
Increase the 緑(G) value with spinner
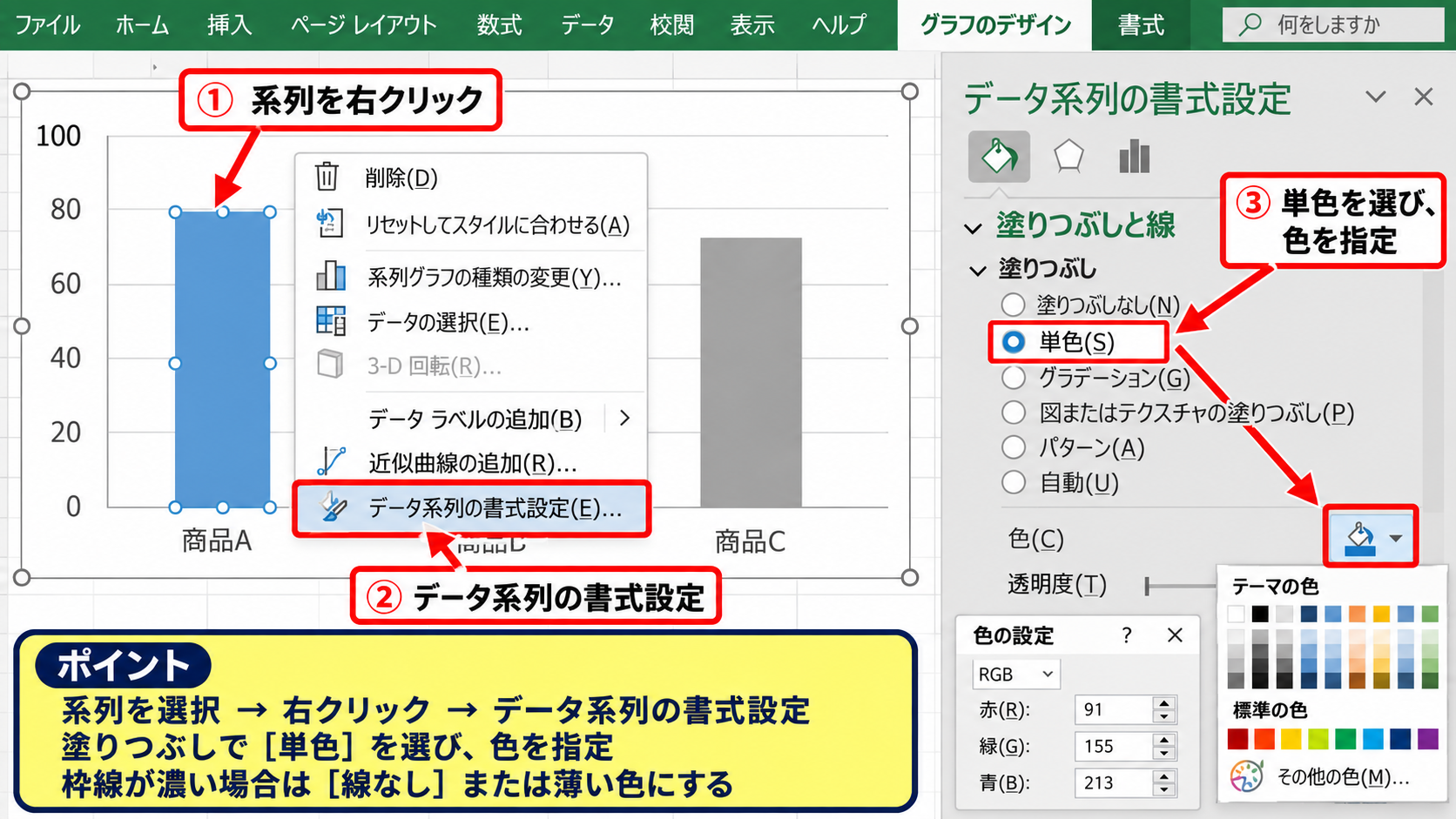[x=1164, y=739]
